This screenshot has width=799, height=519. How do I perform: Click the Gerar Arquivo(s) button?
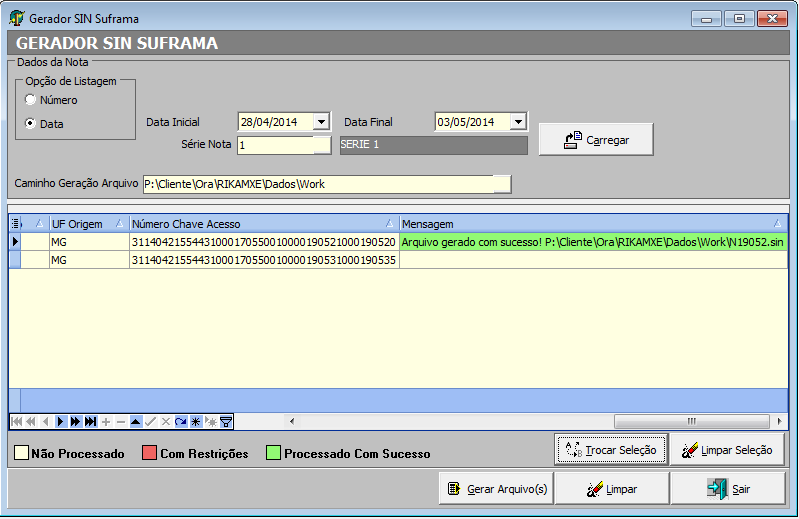(x=495, y=489)
